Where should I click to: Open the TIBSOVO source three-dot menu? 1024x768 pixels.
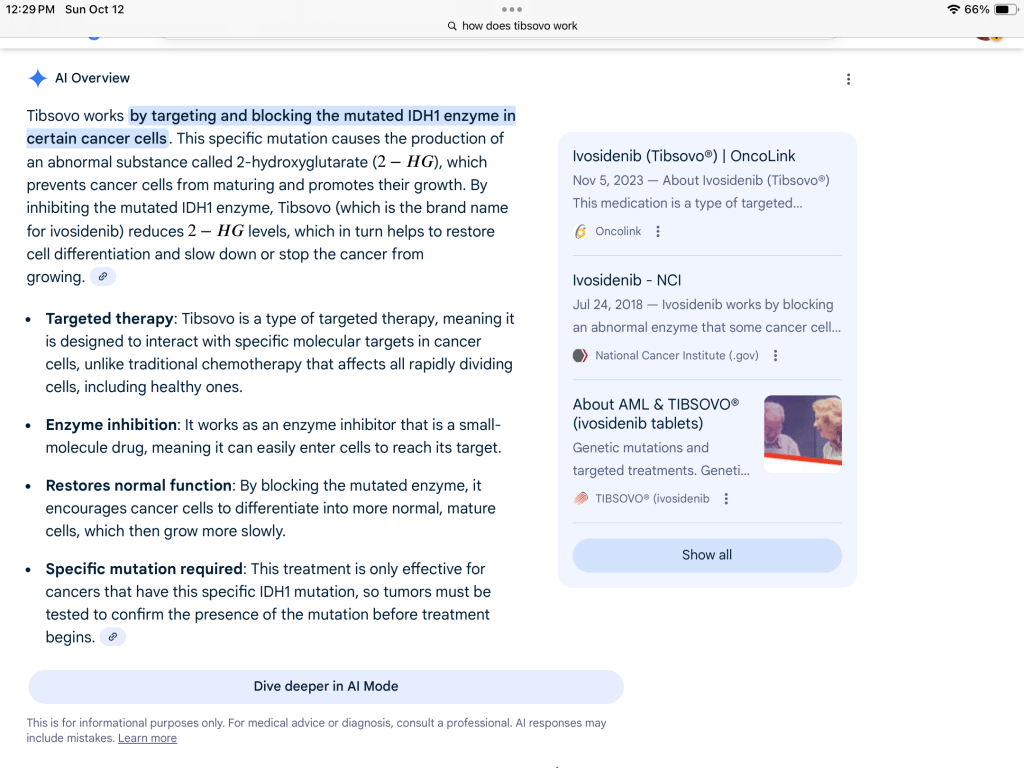[x=726, y=499]
